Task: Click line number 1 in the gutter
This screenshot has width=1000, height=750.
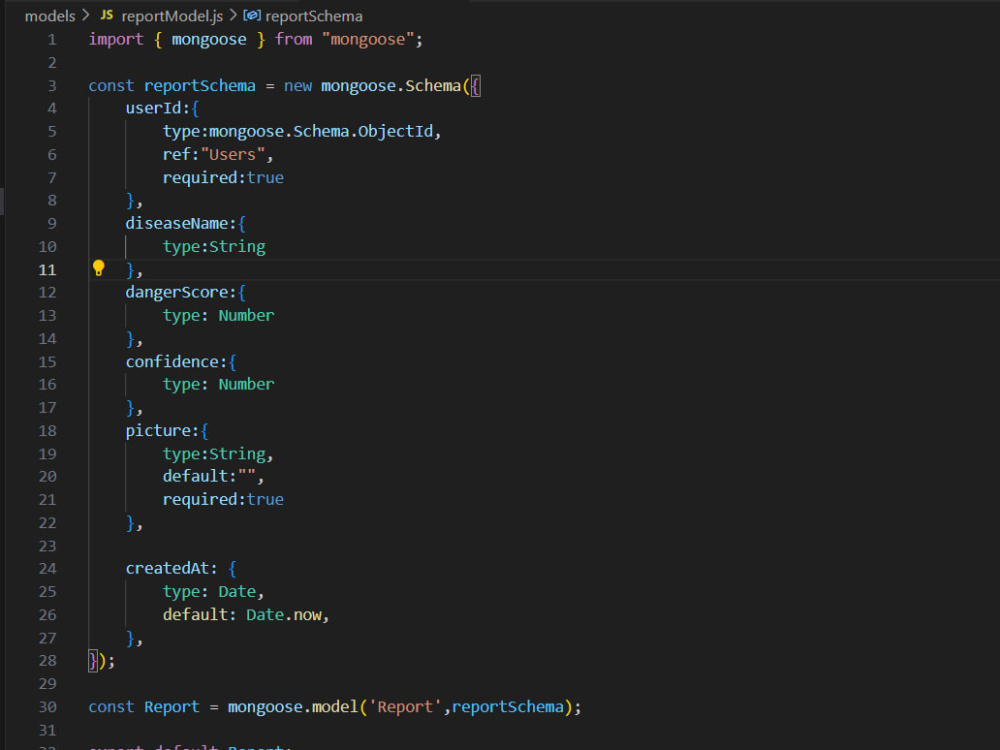Action: pos(52,40)
